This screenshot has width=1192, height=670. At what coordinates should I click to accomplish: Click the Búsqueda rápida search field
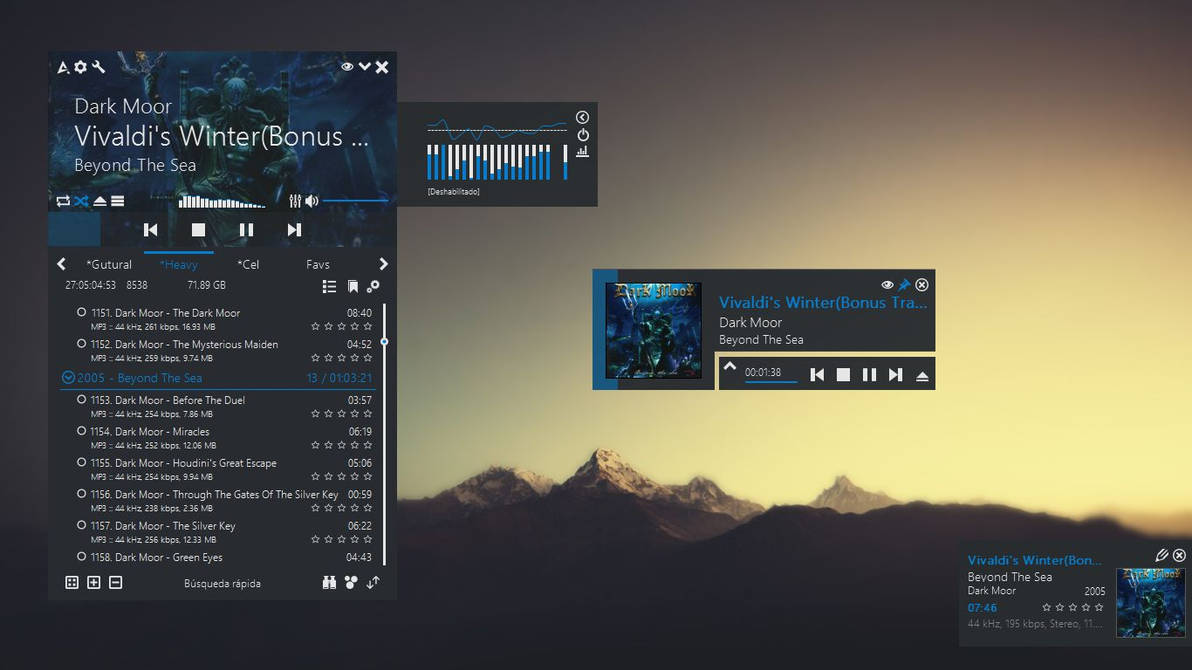pos(222,583)
